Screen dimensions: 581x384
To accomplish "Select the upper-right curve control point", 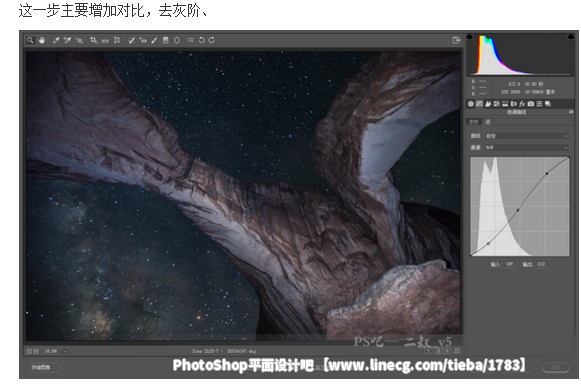I will (x=547, y=173).
